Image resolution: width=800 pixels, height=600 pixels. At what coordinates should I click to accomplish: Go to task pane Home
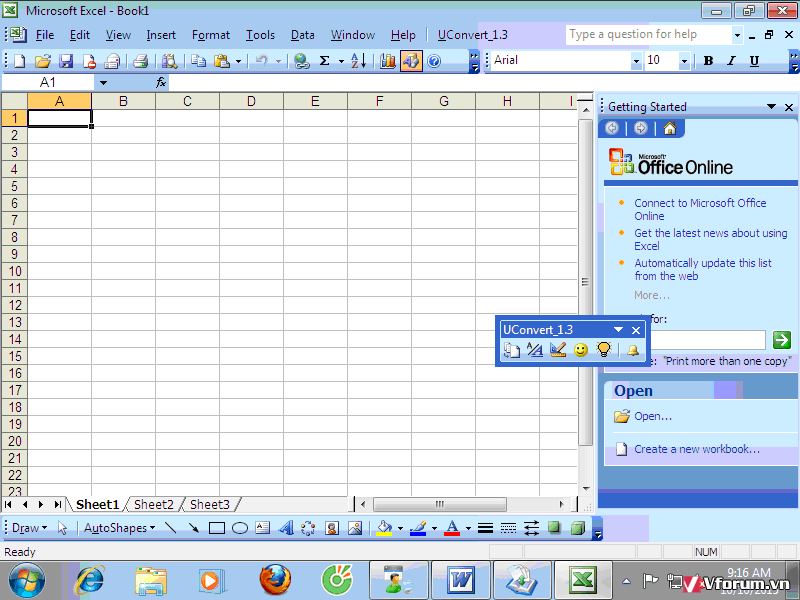coord(669,128)
